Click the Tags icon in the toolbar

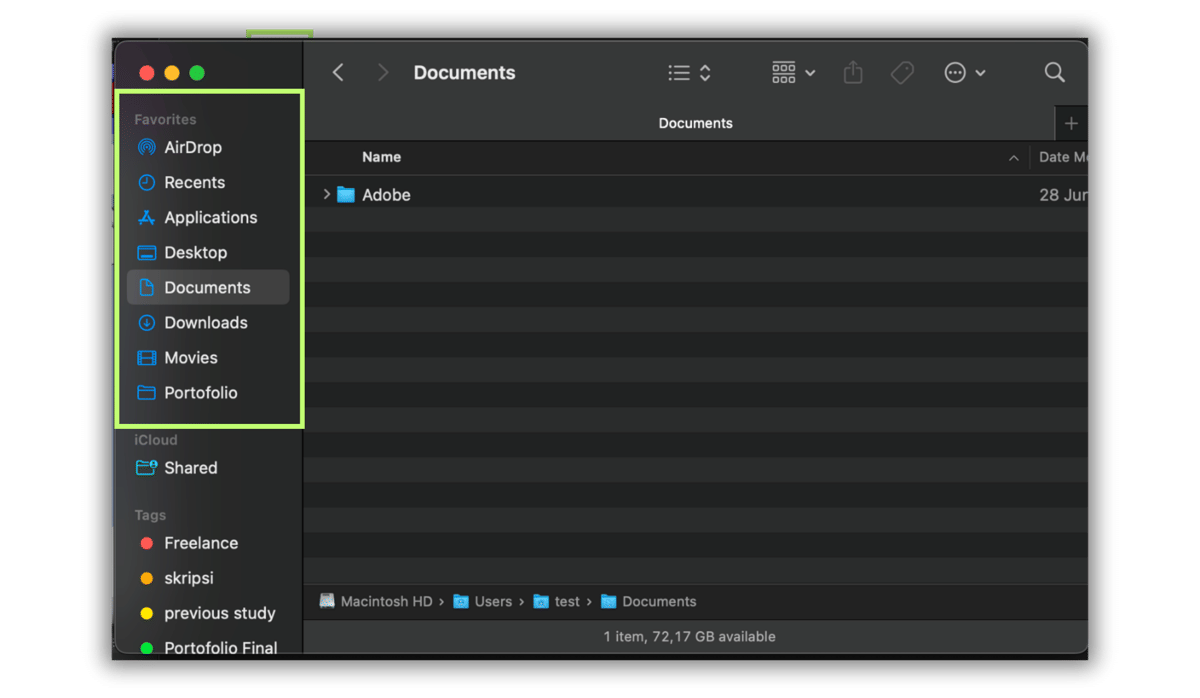pyautogui.click(x=902, y=72)
